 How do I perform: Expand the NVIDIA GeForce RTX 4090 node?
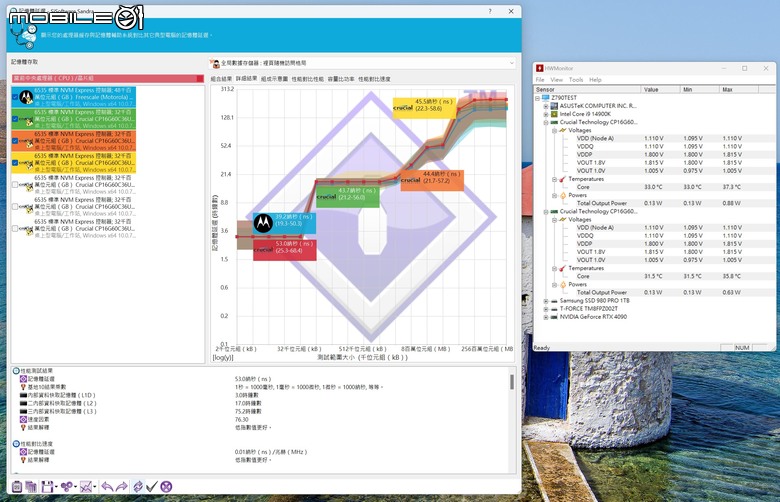click(546, 317)
